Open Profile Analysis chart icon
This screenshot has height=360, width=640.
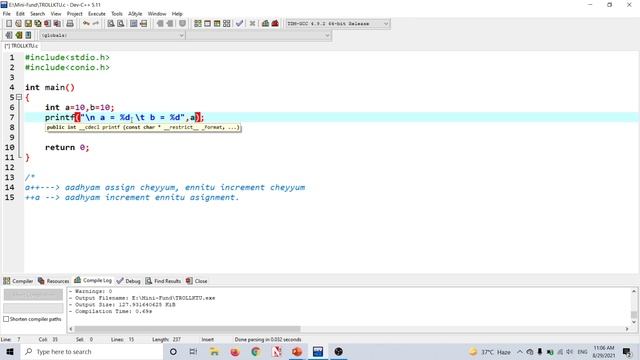click(265, 24)
